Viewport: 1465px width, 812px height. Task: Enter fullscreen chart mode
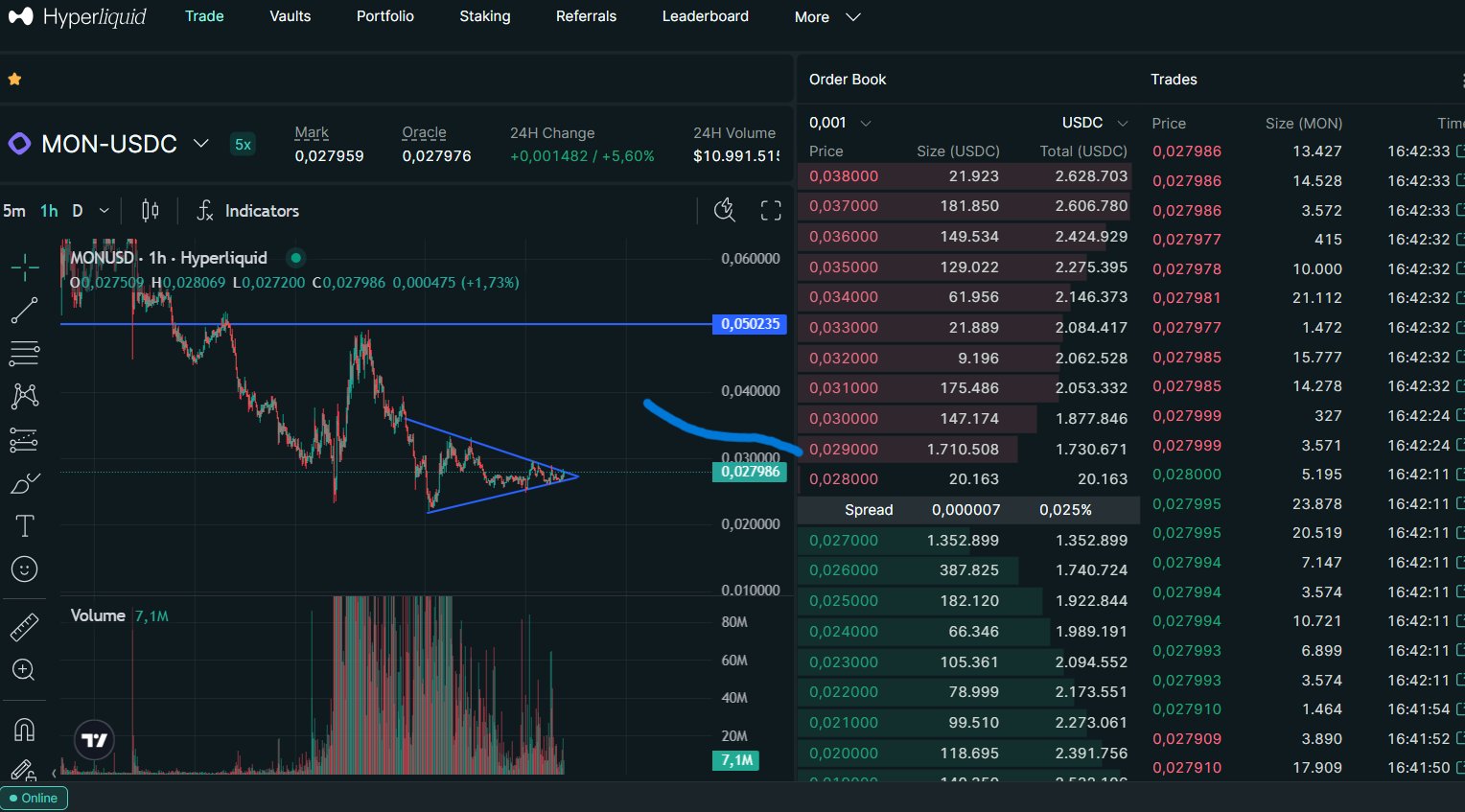tap(771, 211)
